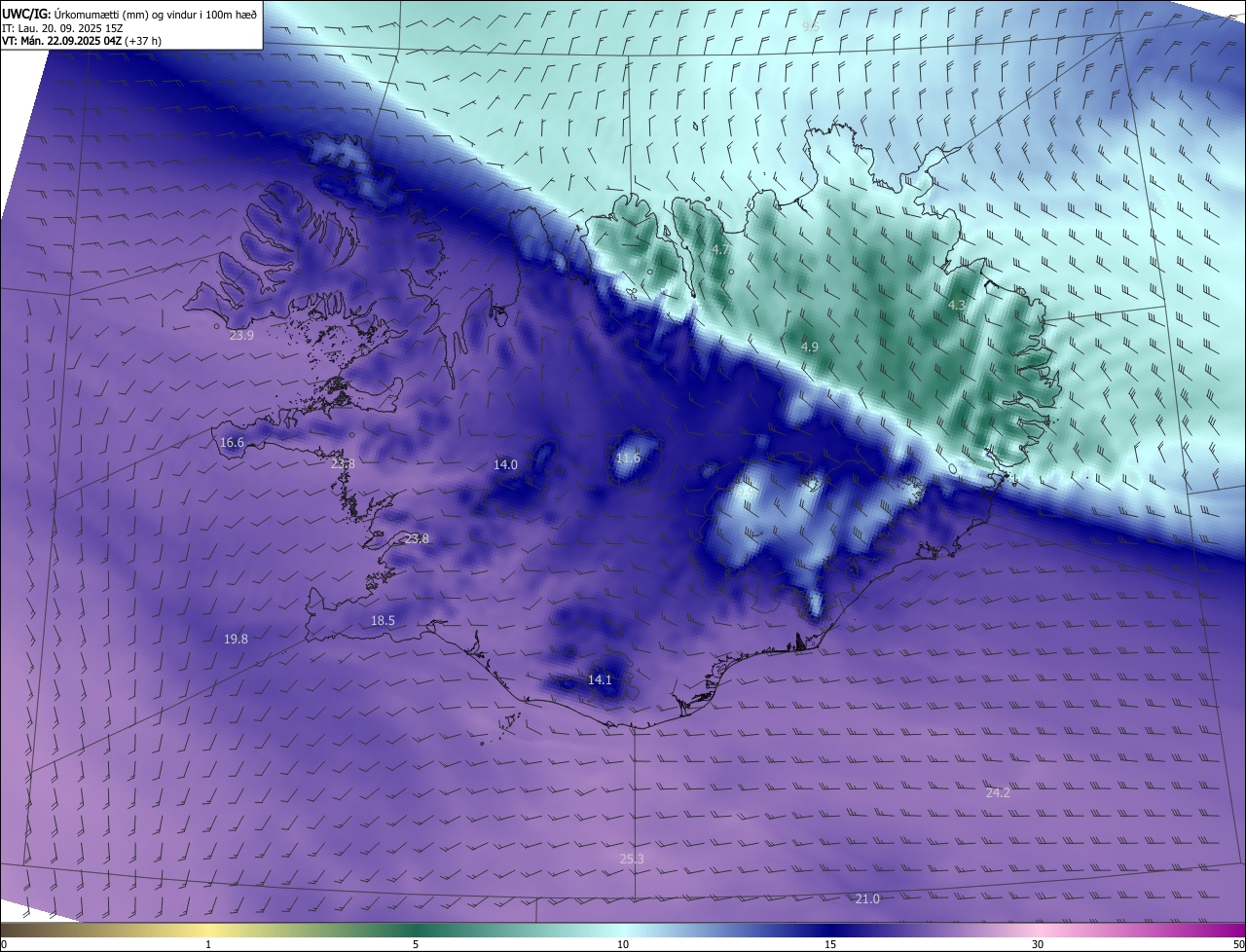Click the 10 tick label on the color scale

click(x=623, y=944)
